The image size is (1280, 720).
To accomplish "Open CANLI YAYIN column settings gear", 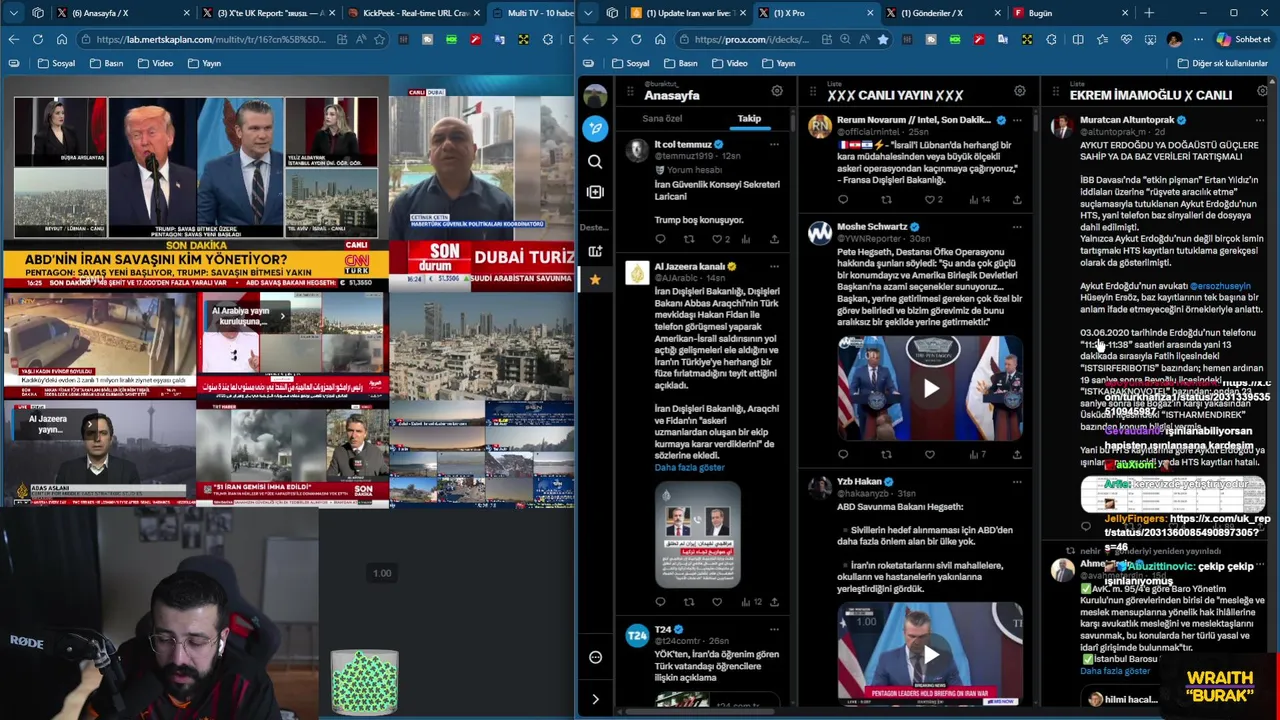I will pyautogui.click(x=1019, y=91).
